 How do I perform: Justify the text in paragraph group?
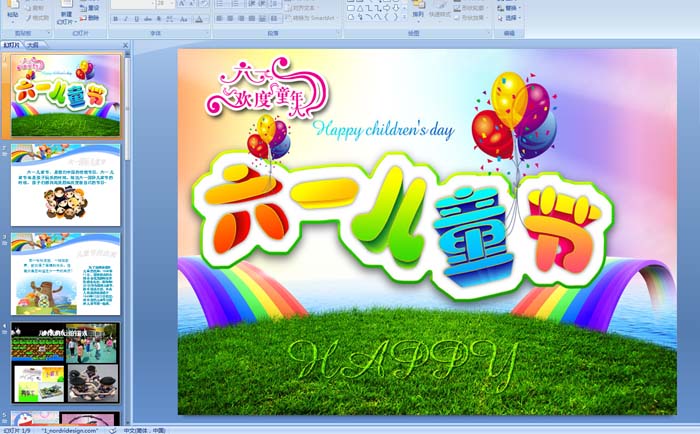(252, 18)
